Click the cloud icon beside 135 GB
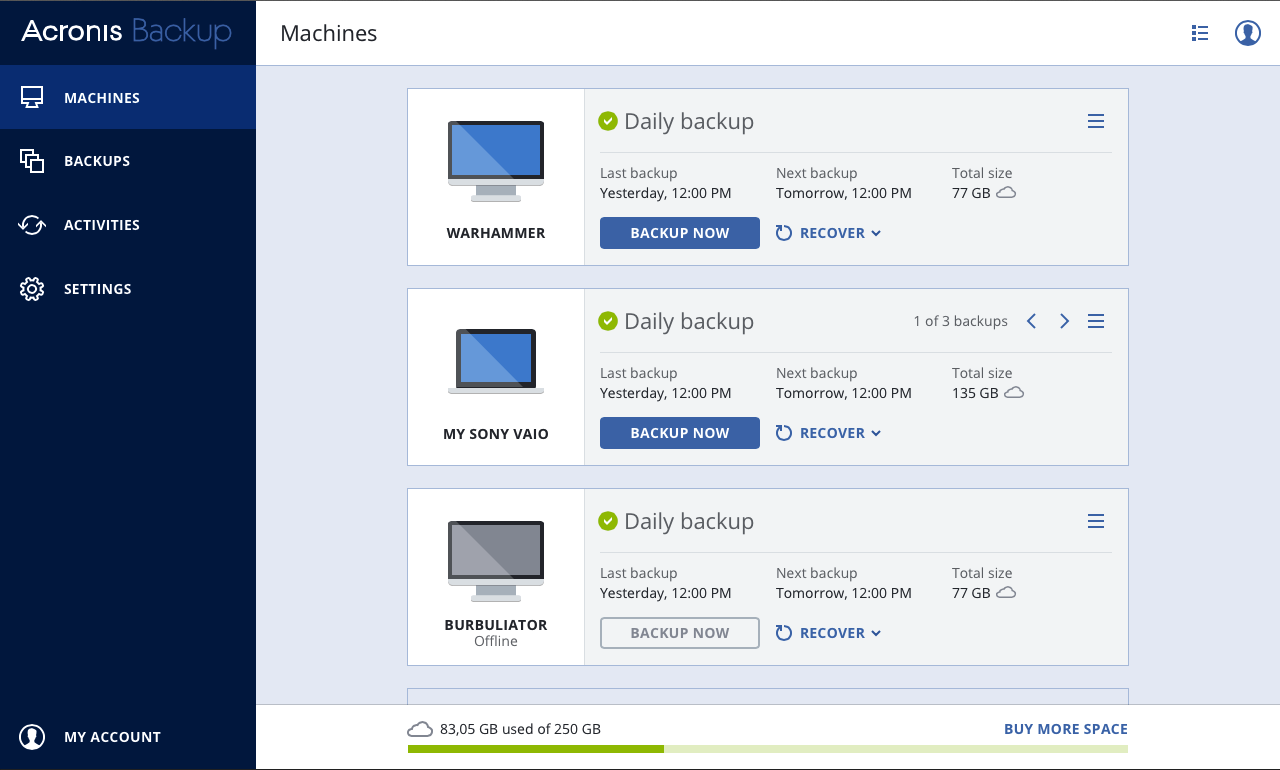Image resolution: width=1280 pixels, height=770 pixels. click(x=1014, y=393)
